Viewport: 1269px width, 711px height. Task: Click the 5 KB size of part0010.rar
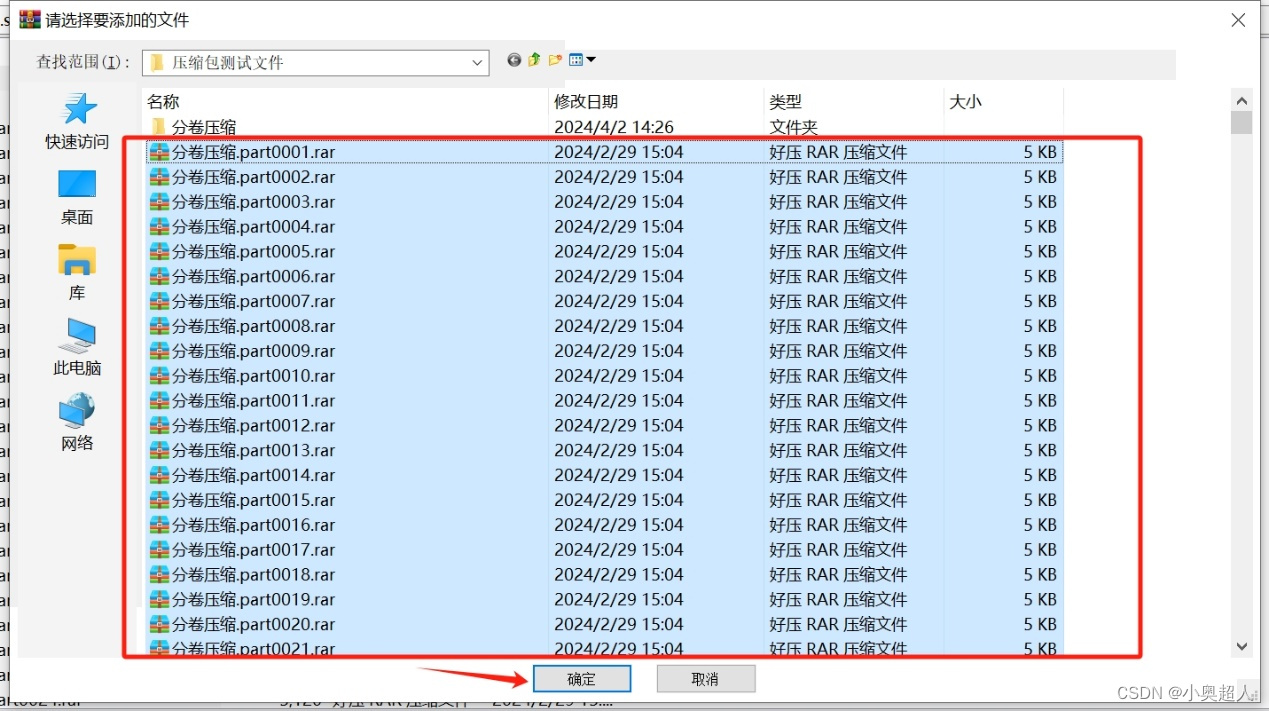tap(1040, 376)
